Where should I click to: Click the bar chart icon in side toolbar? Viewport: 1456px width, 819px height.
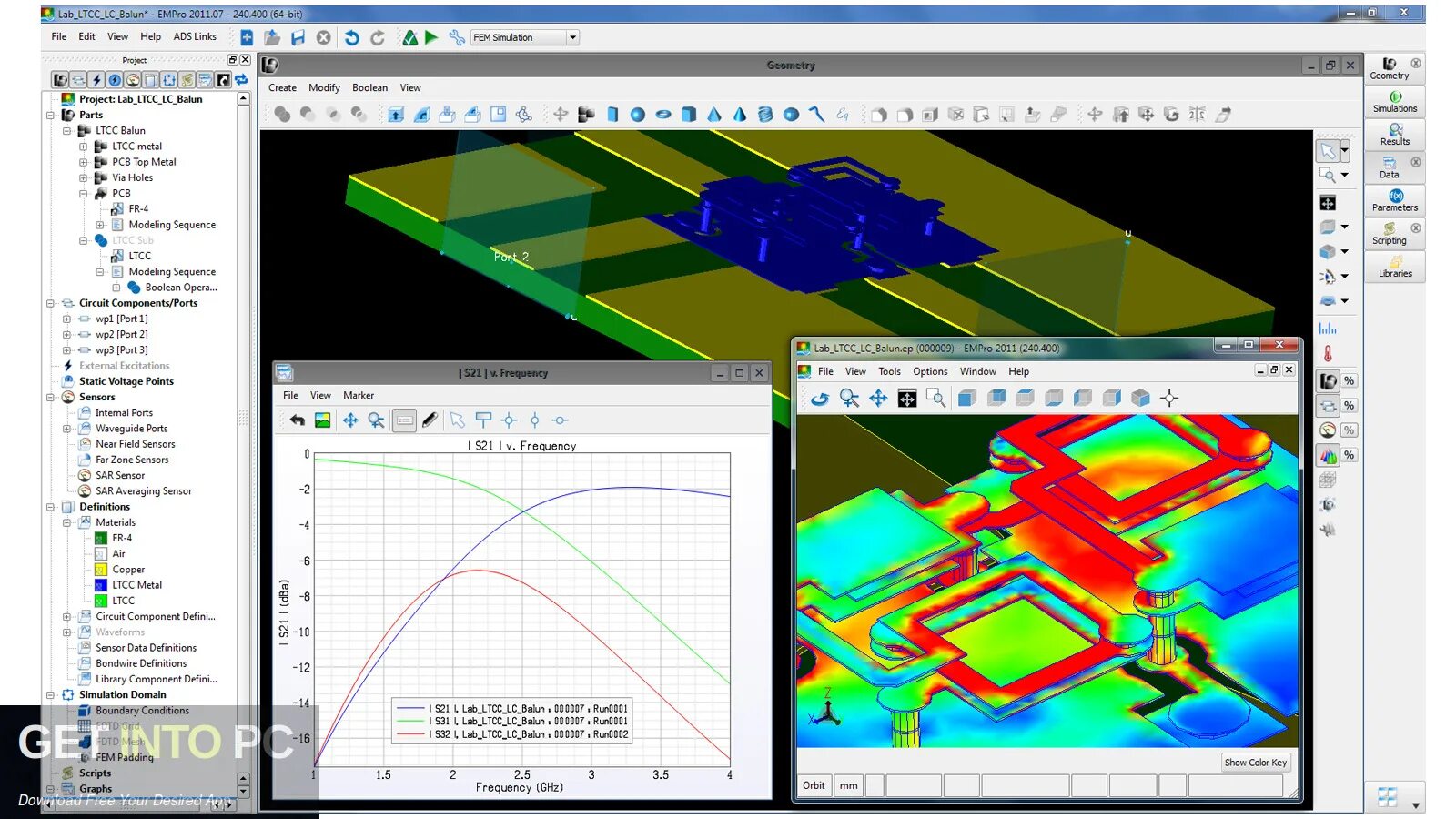[1328, 329]
